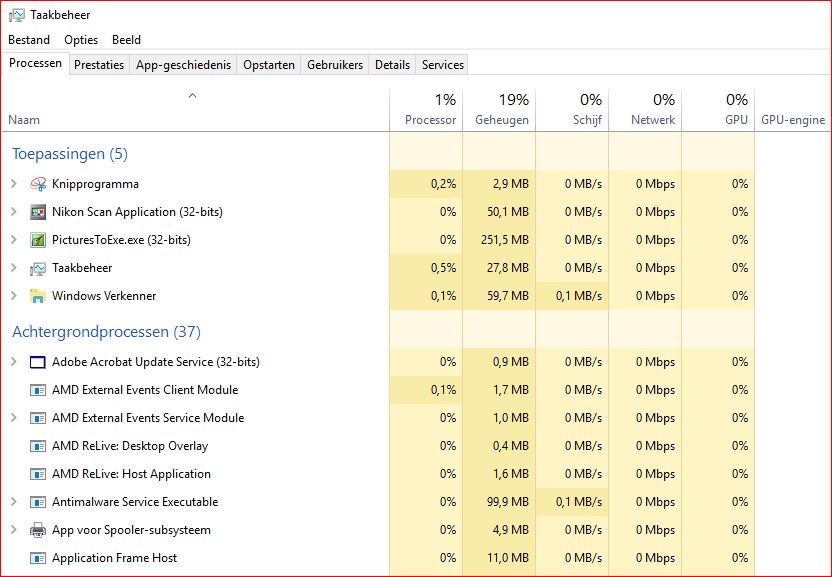Click the Windows Verkenner folder icon
Image resolution: width=832 pixels, height=577 pixels.
tap(38, 296)
